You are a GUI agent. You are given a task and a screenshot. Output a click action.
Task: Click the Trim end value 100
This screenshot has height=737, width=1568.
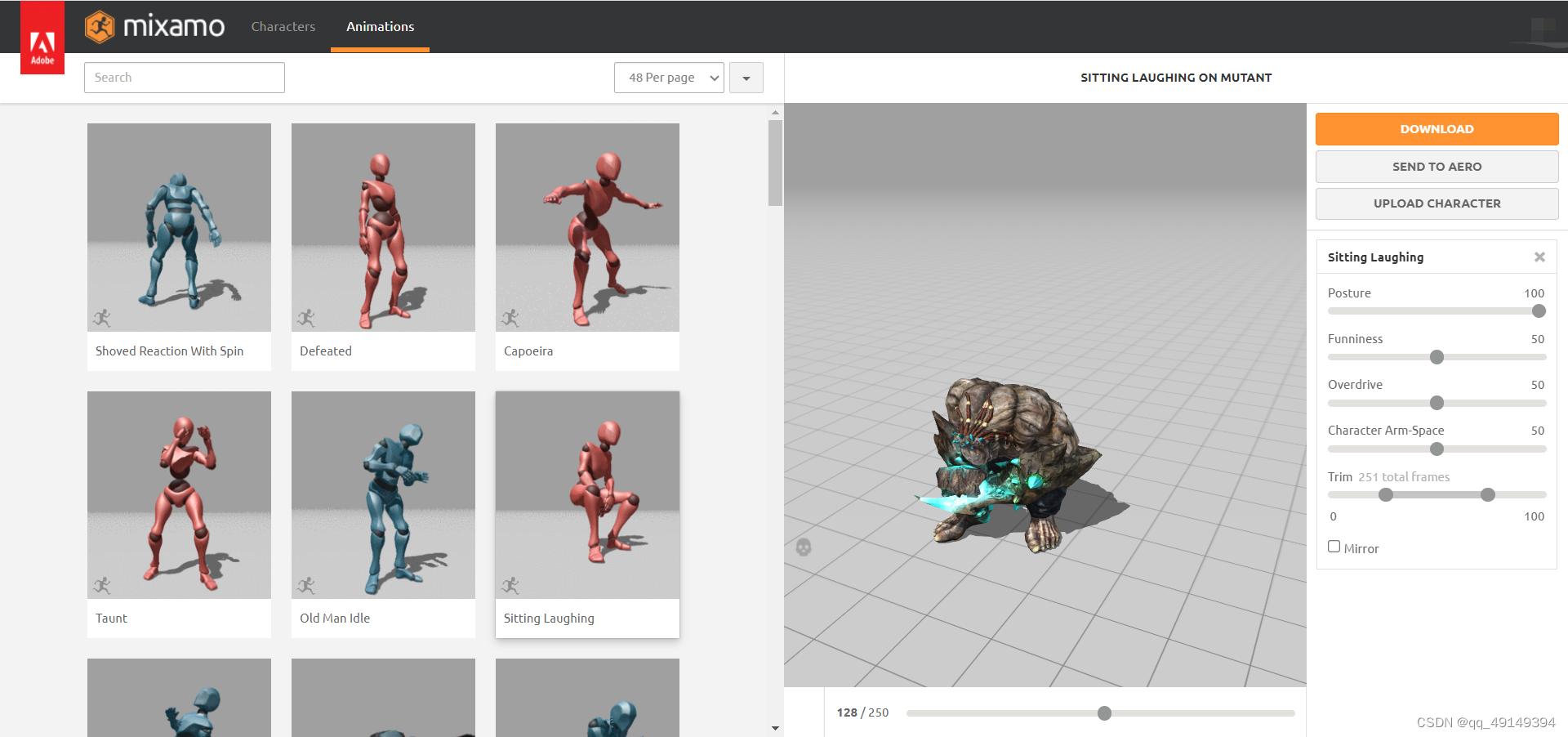1534,516
